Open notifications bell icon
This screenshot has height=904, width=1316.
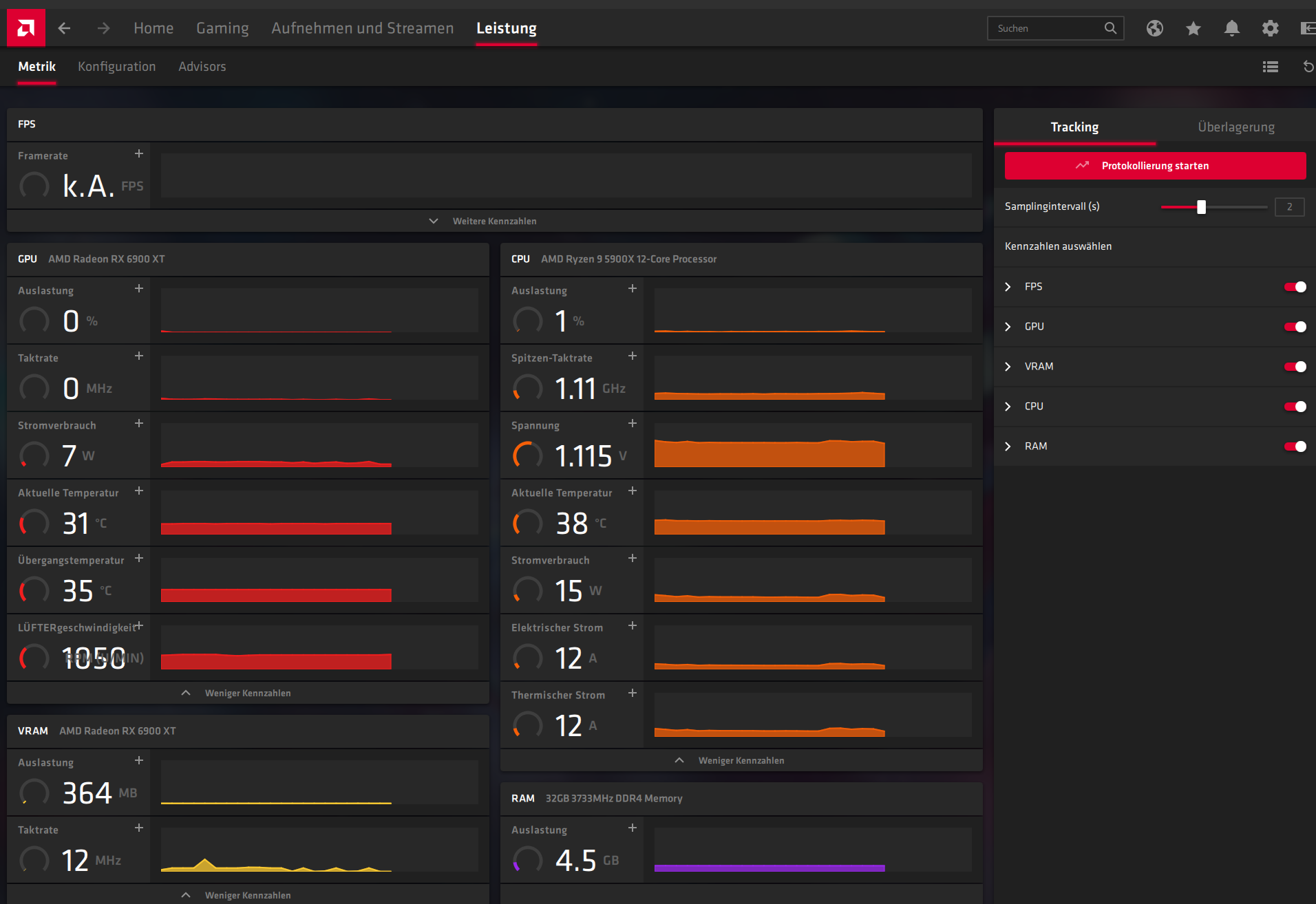pyautogui.click(x=1232, y=28)
